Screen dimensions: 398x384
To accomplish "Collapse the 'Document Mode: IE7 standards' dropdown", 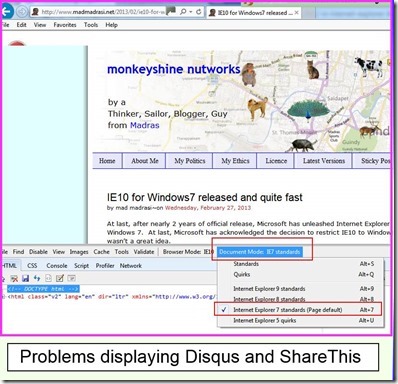I will [x=260, y=252].
